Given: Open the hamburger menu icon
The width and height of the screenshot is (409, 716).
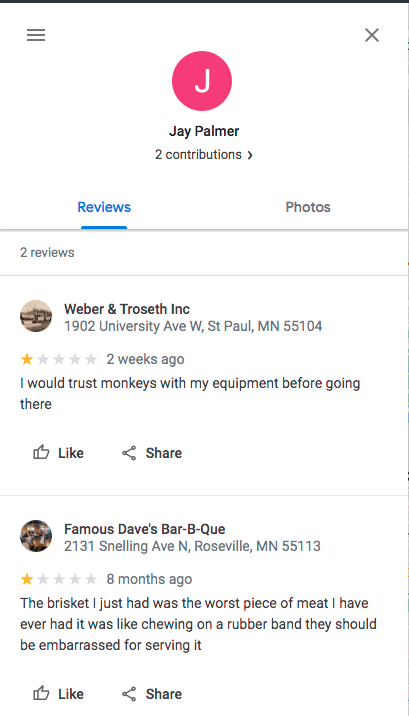Looking at the screenshot, I should point(36,35).
